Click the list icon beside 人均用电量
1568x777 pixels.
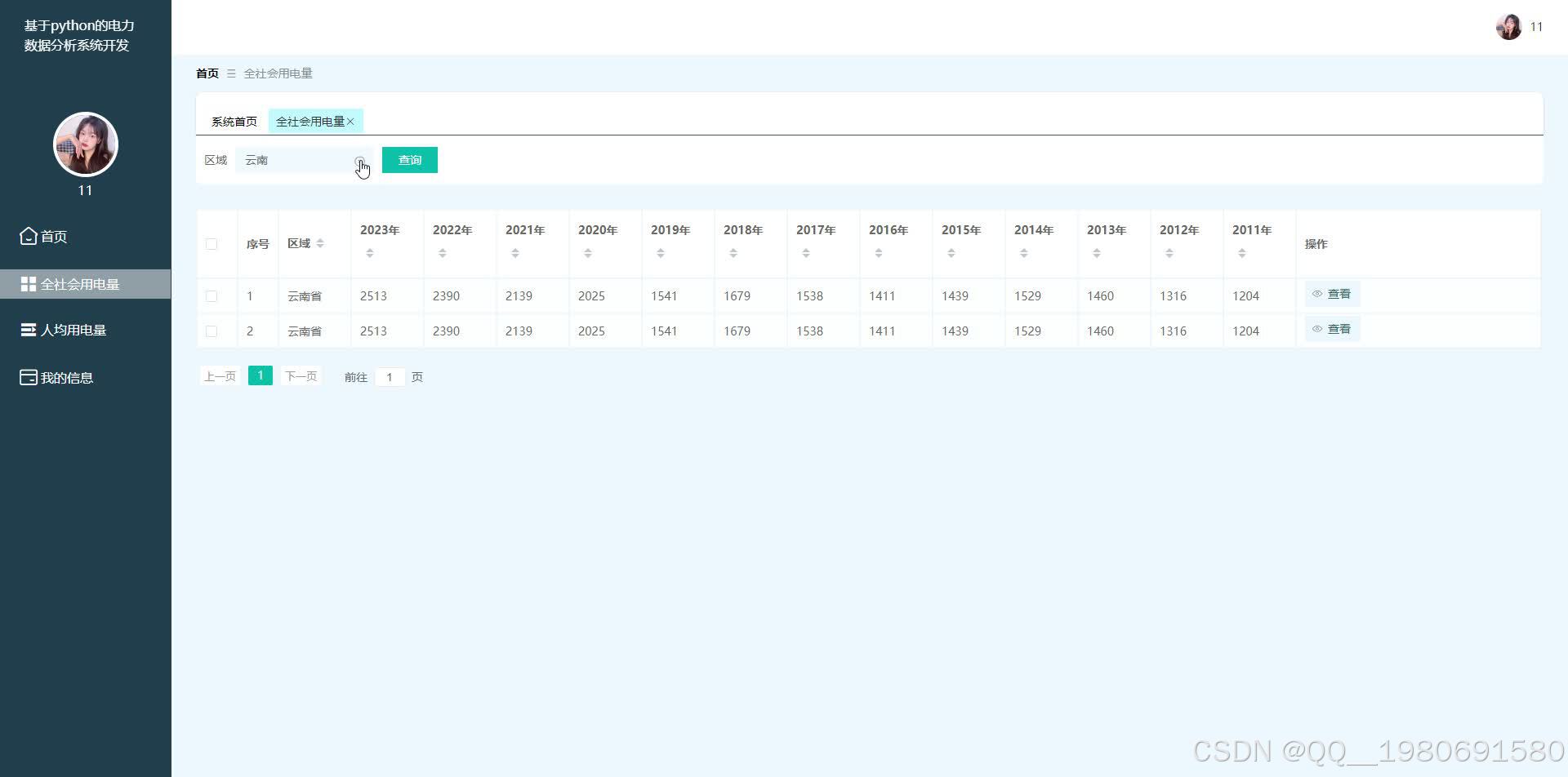click(x=29, y=330)
